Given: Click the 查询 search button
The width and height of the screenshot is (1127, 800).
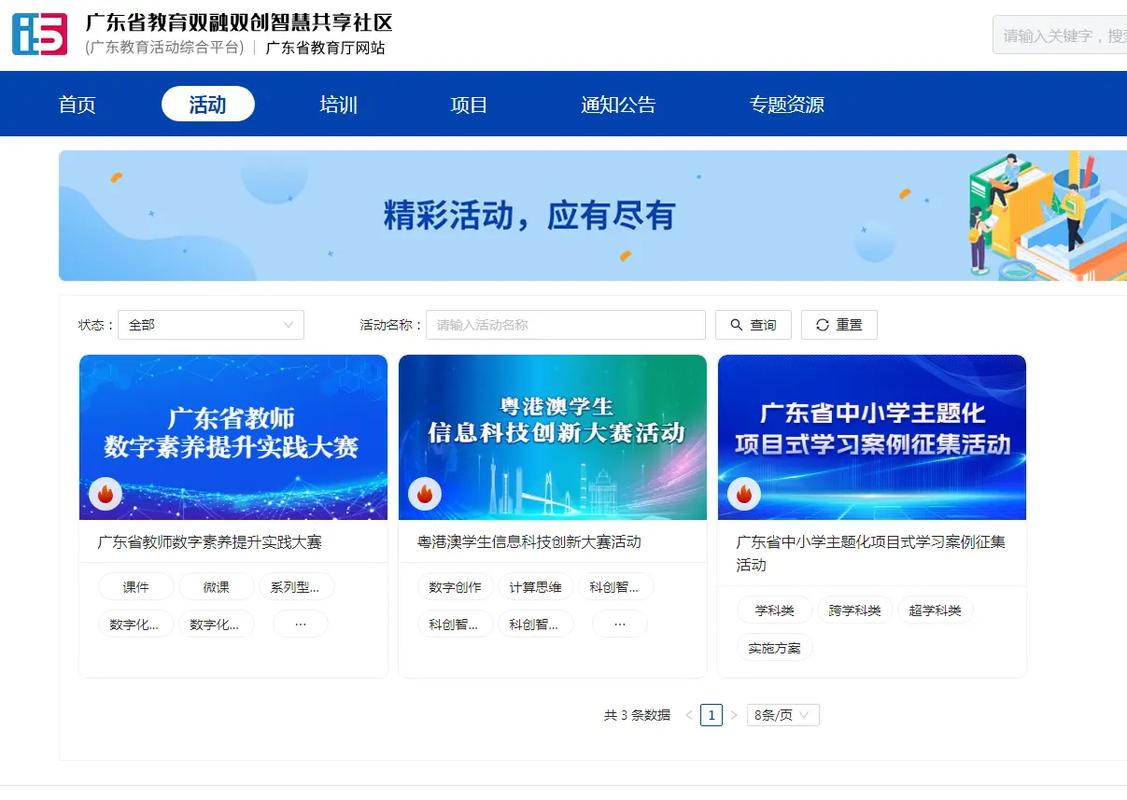Looking at the screenshot, I should pyautogui.click(x=753, y=324).
